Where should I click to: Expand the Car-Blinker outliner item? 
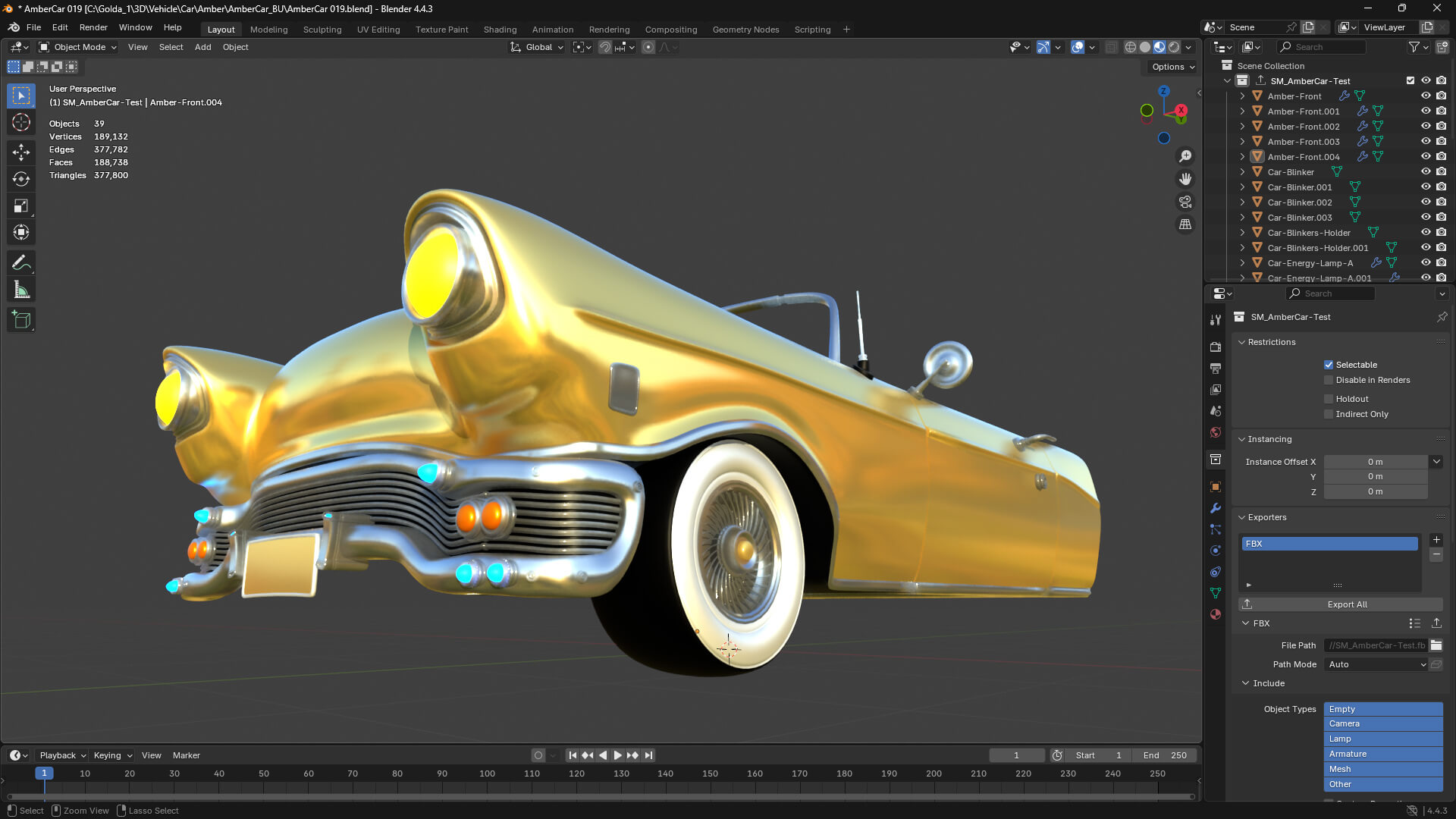click(x=1243, y=172)
